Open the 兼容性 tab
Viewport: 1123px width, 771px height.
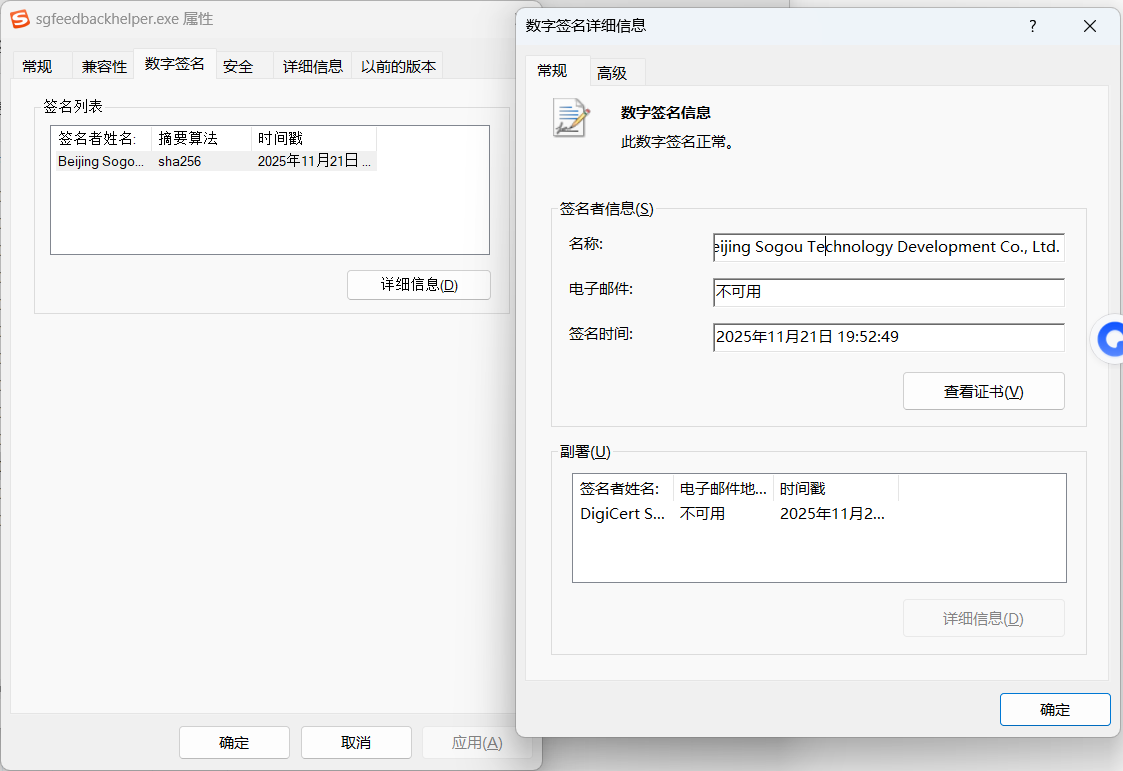(104, 67)
